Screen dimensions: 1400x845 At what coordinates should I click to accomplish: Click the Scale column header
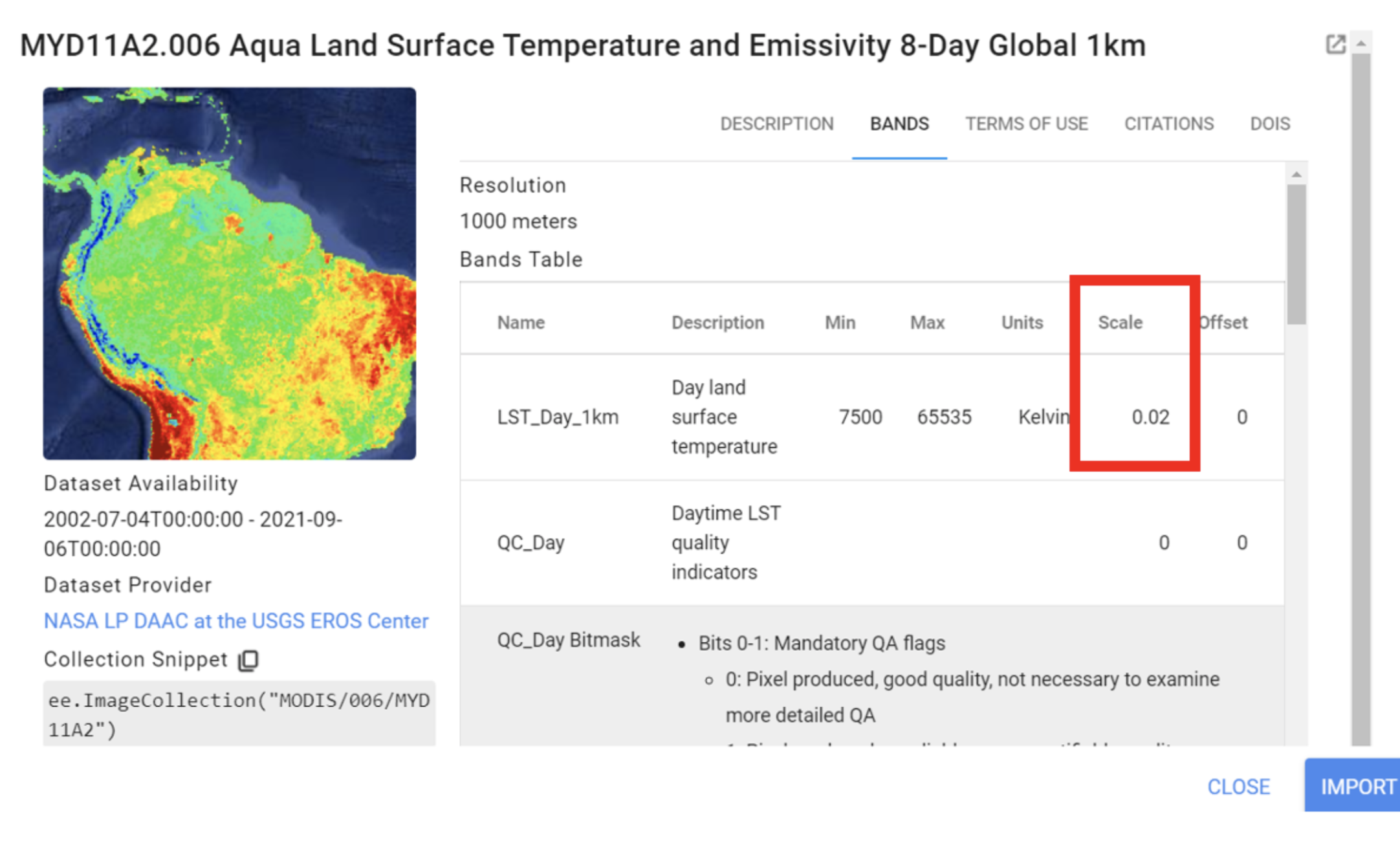1120,322
